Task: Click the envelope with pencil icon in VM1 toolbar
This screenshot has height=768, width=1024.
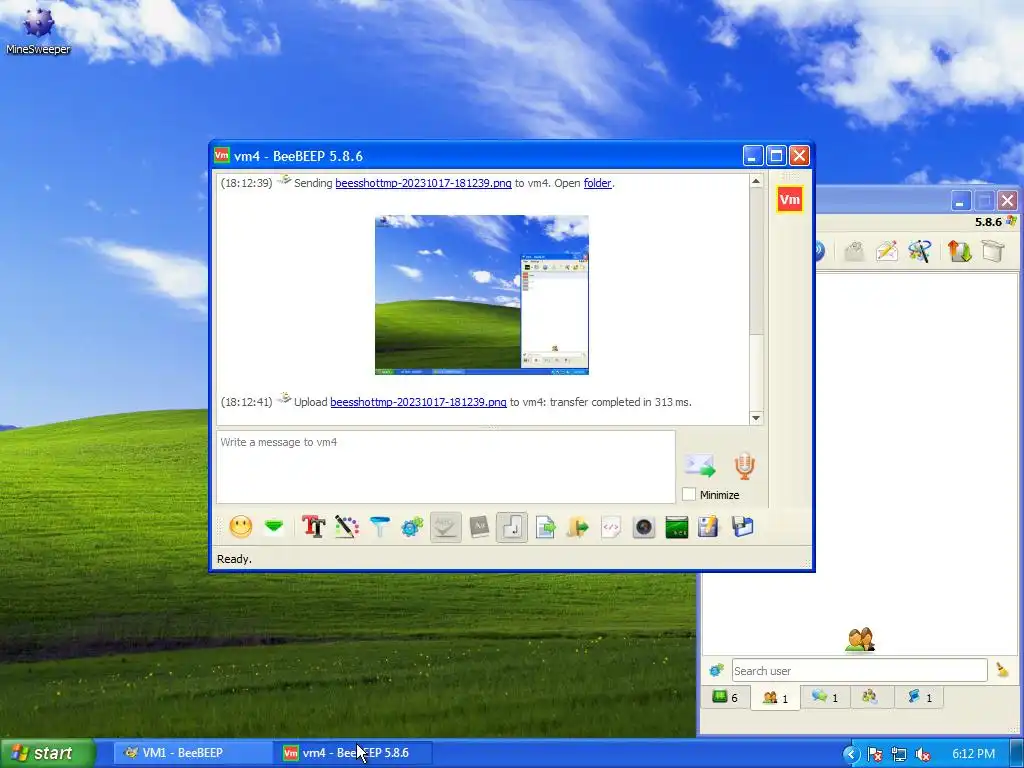Action: (x=887, y=251)
